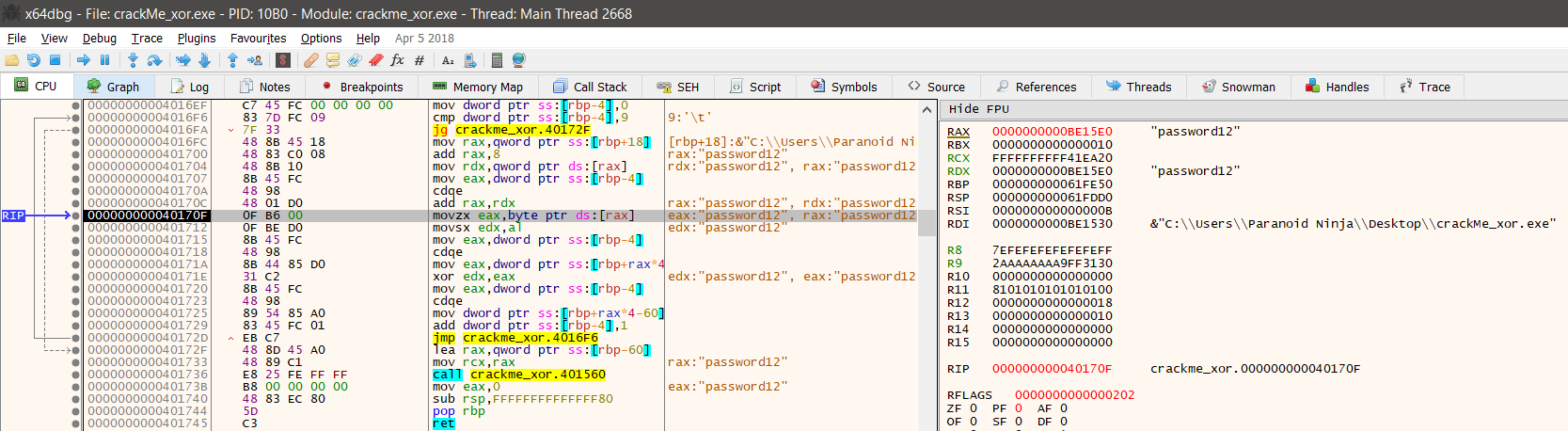Open the File menu

[x=17, y=38]
